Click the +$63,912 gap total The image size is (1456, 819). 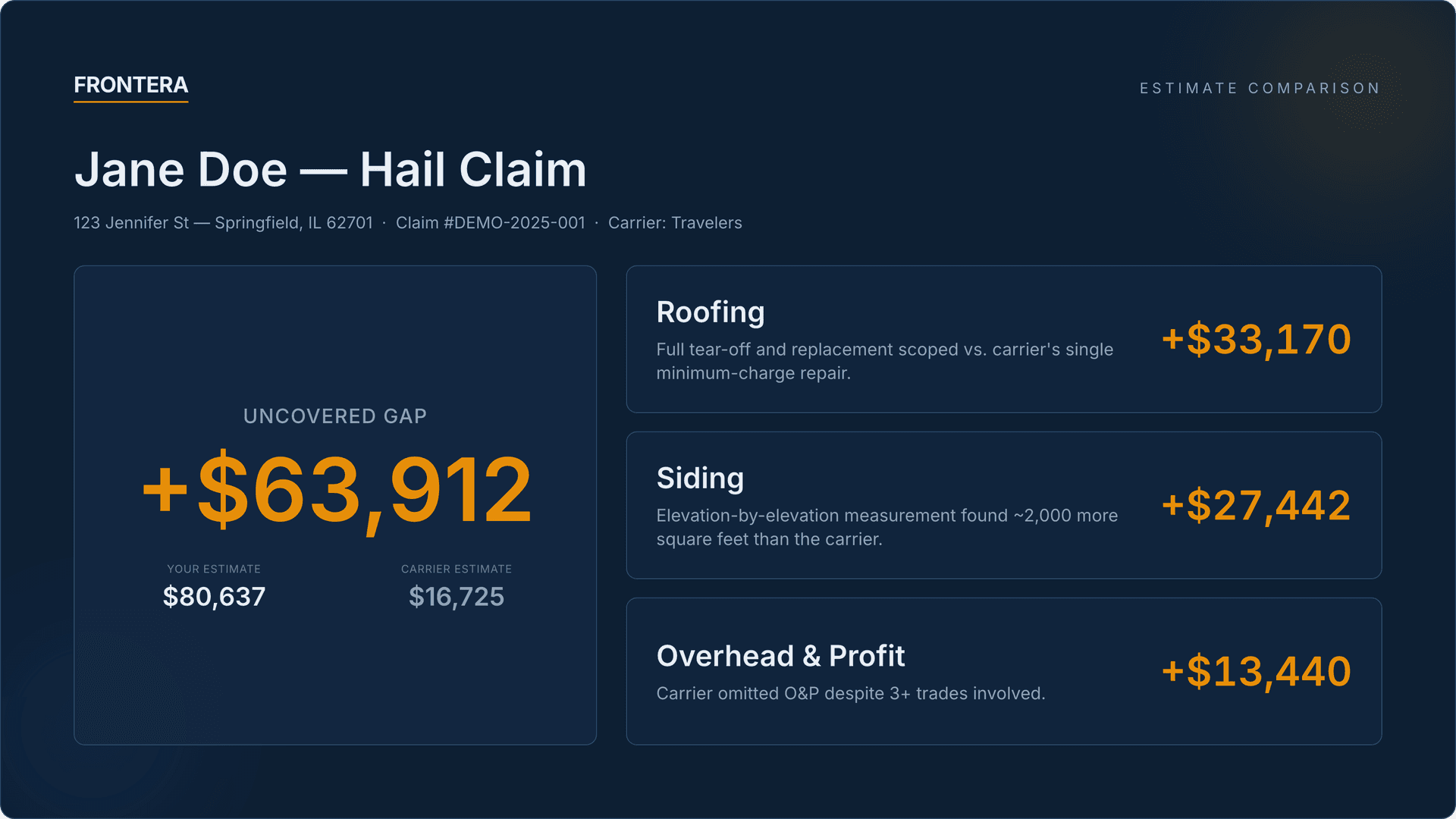coord(337,490)
